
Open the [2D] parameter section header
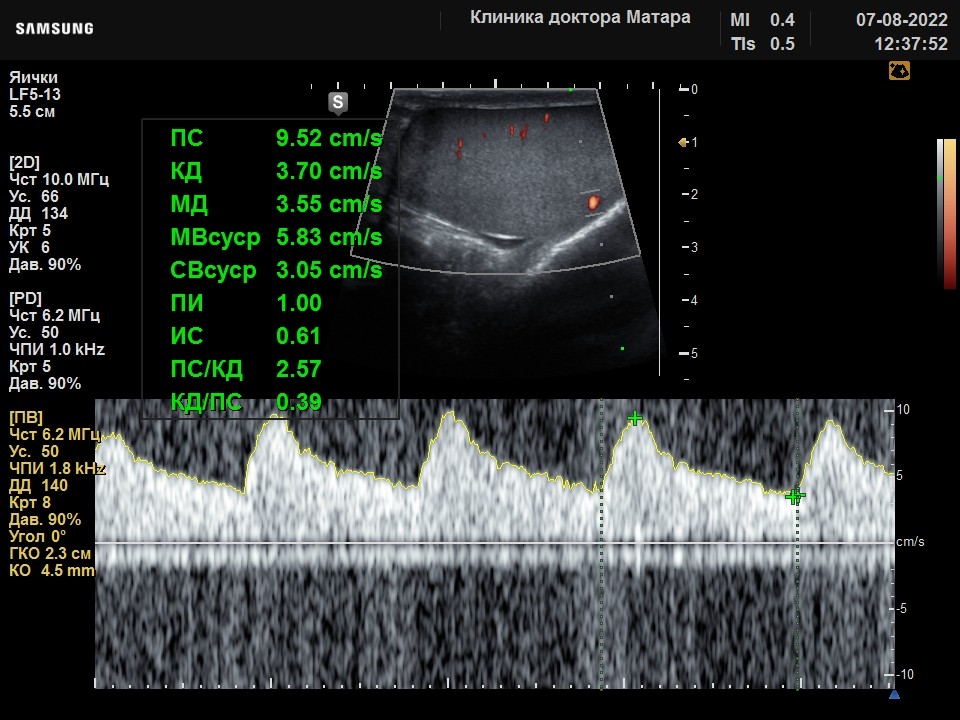[24, 162]
